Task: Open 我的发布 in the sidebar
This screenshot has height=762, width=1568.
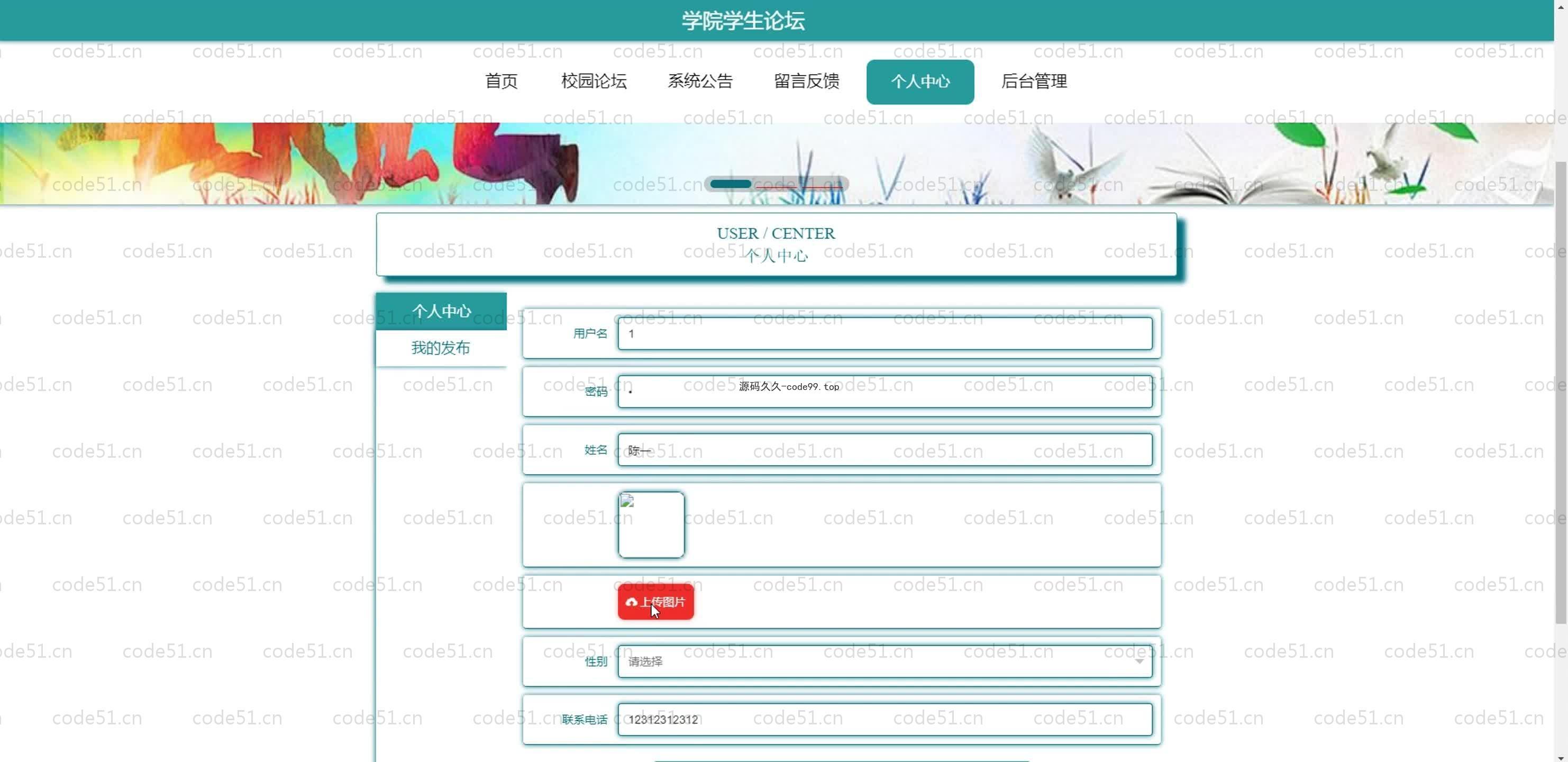Action: (441, 348)
